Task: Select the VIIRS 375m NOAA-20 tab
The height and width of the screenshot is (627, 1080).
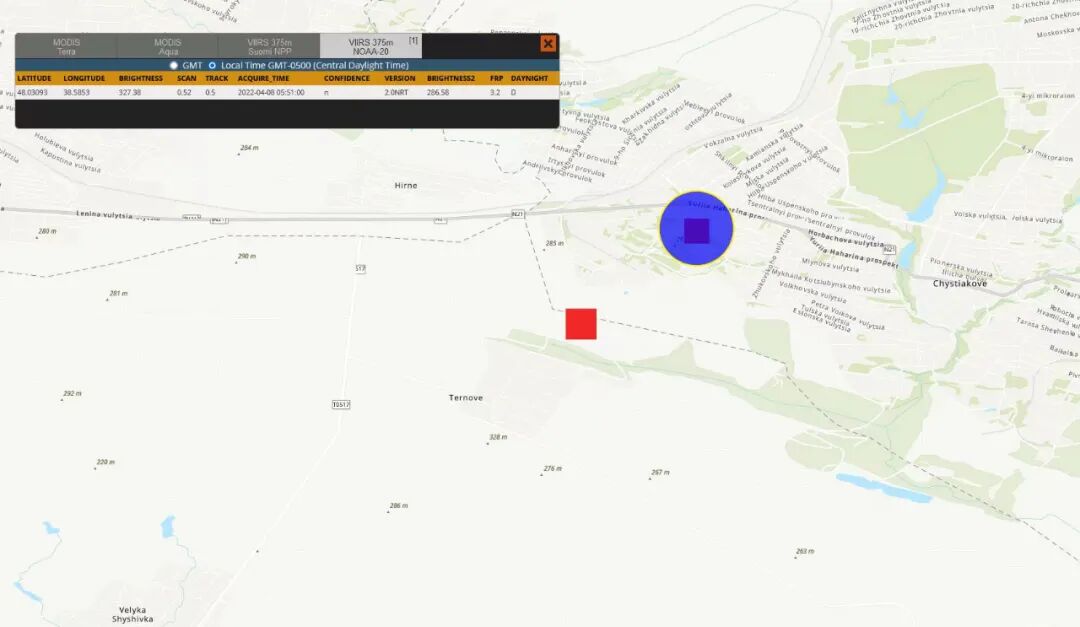Action: point(371,46)
